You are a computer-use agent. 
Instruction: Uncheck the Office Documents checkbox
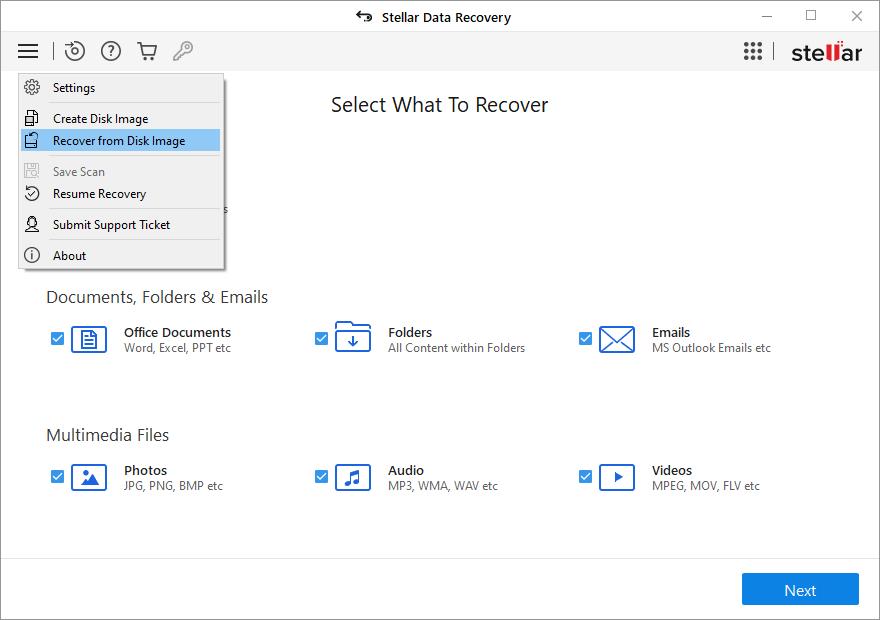pos(57,339)
